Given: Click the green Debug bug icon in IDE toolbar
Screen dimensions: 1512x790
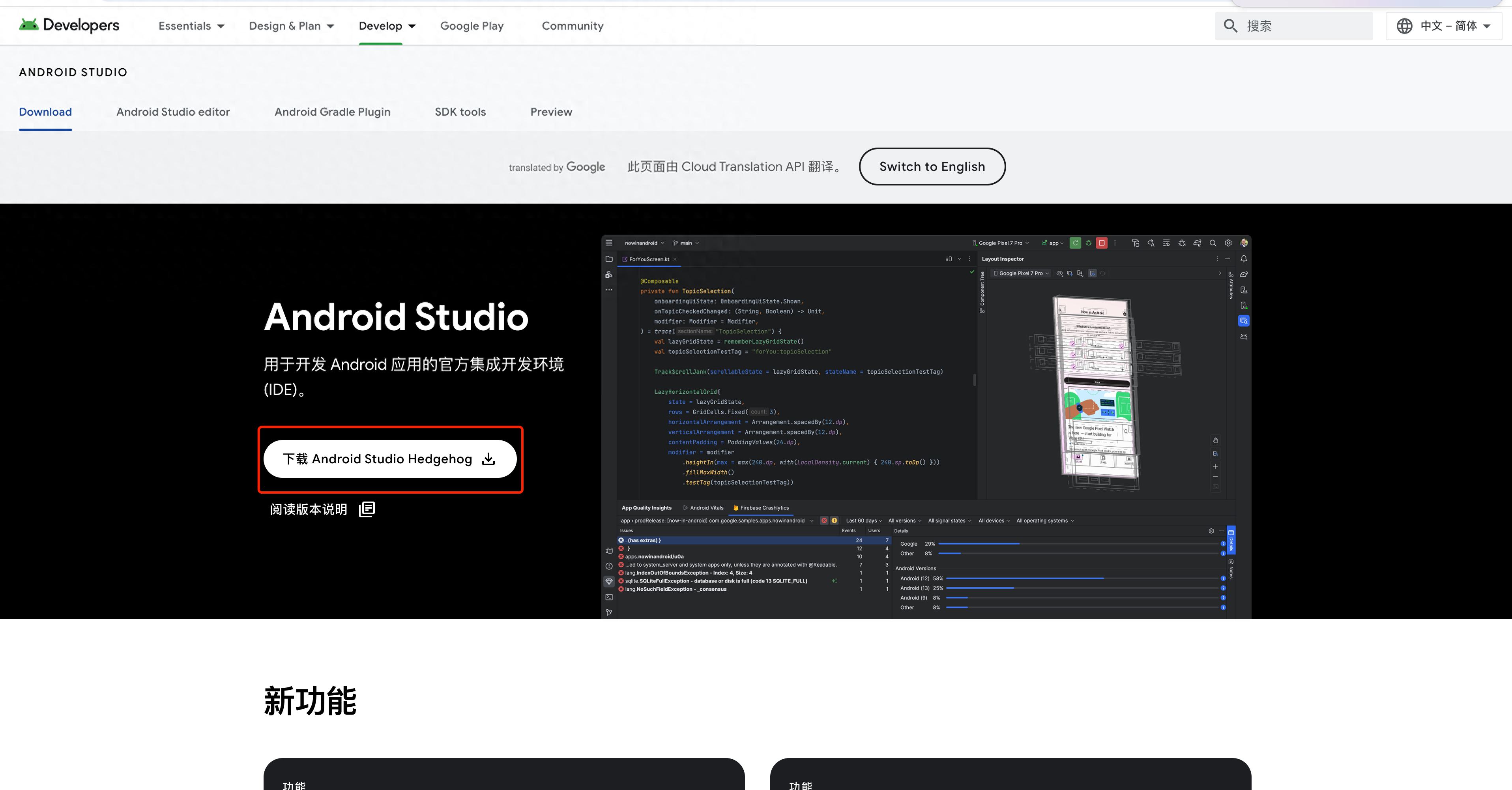Looking at the screenshot, I should tap(1088, 243).
